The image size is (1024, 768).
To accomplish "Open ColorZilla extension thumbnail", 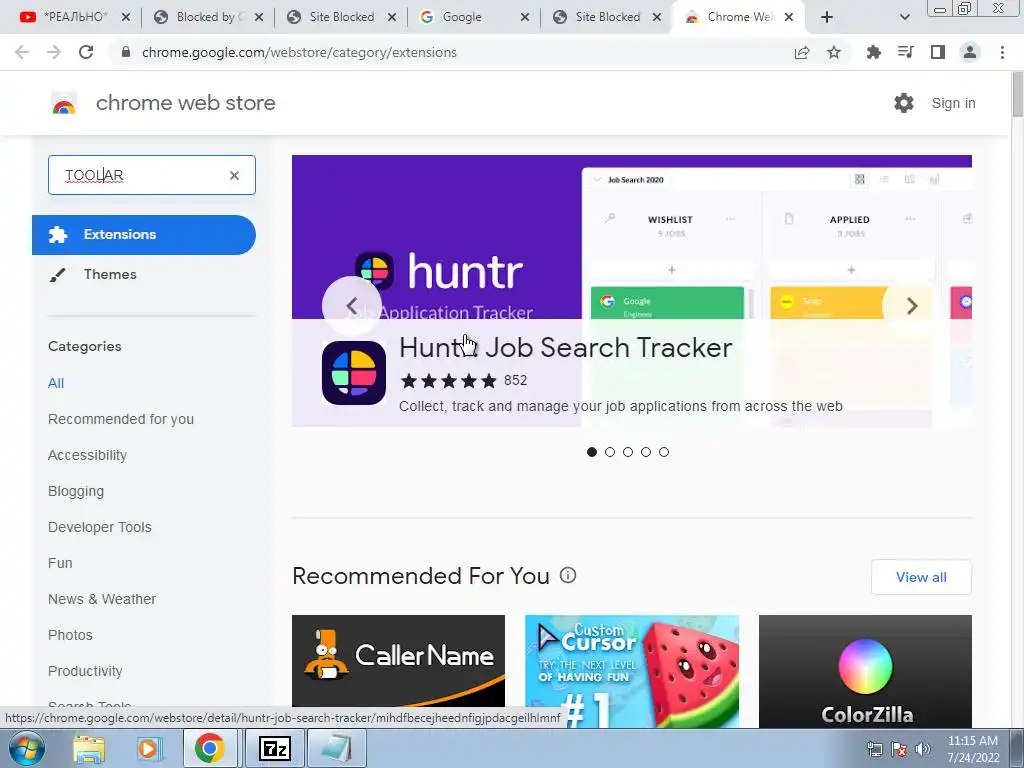I will (865, 671).
